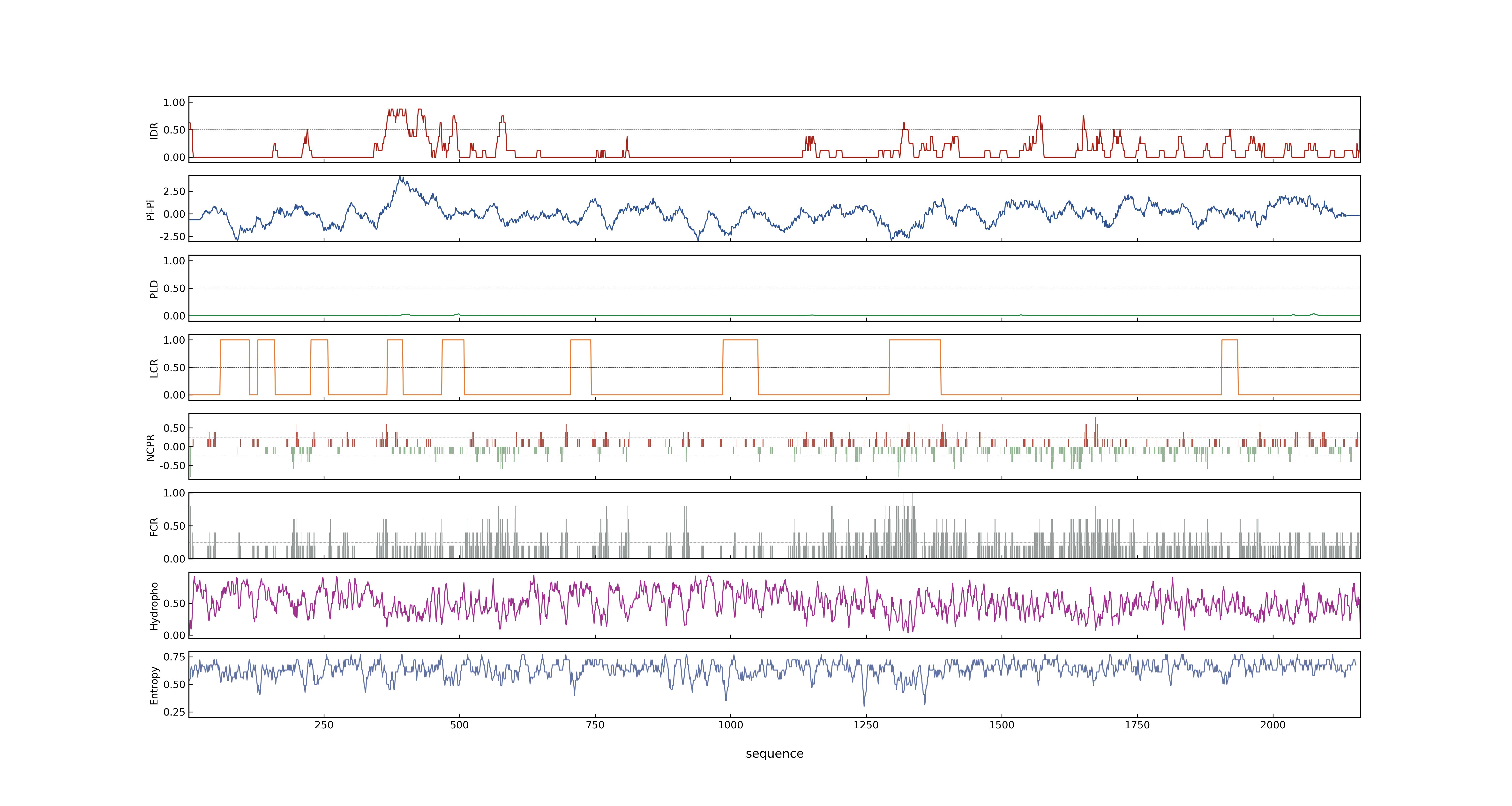
Task: Click the Entropy y-axis label
Action: (154, 685)
